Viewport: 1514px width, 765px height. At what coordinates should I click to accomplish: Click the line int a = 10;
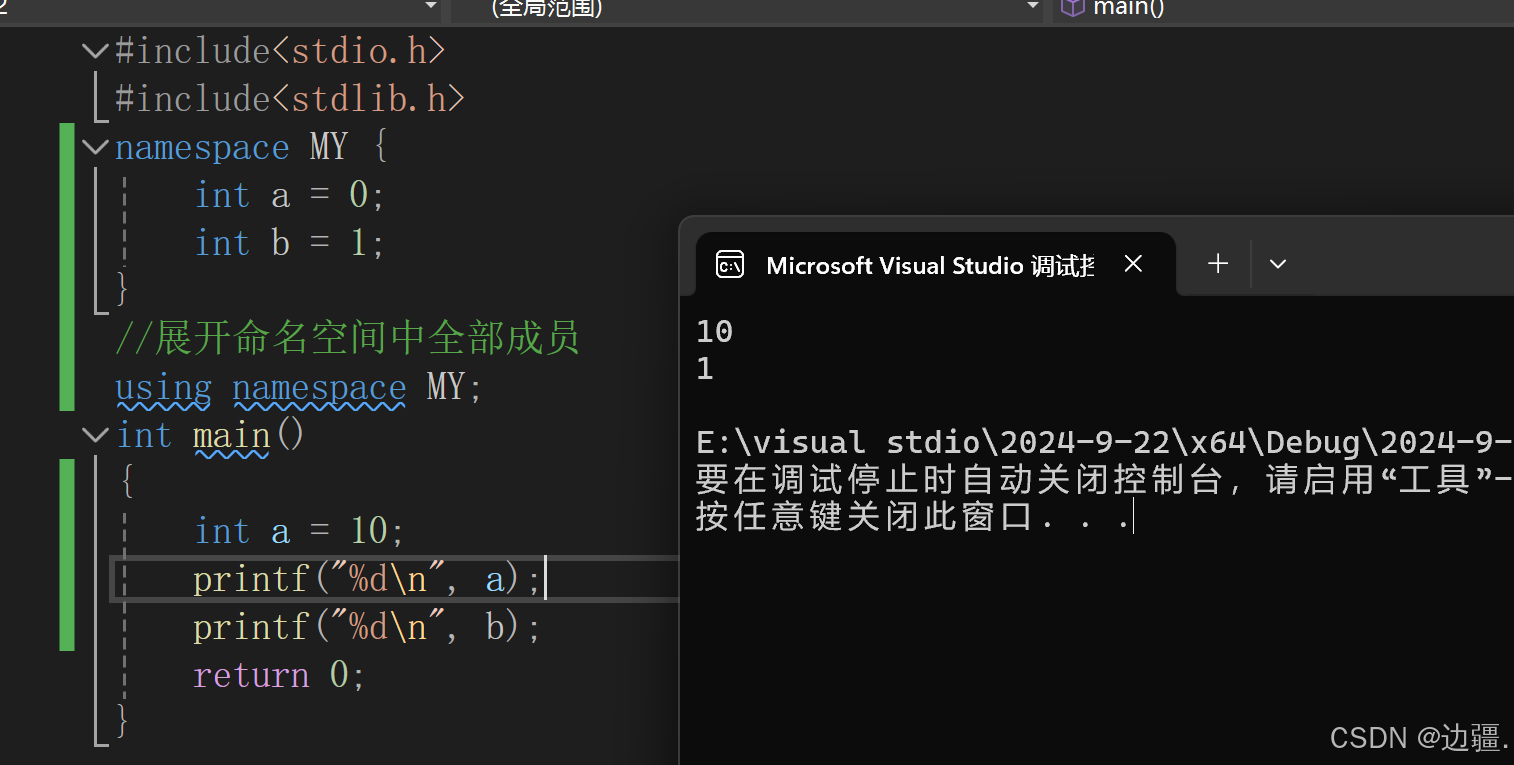[299, 531]
